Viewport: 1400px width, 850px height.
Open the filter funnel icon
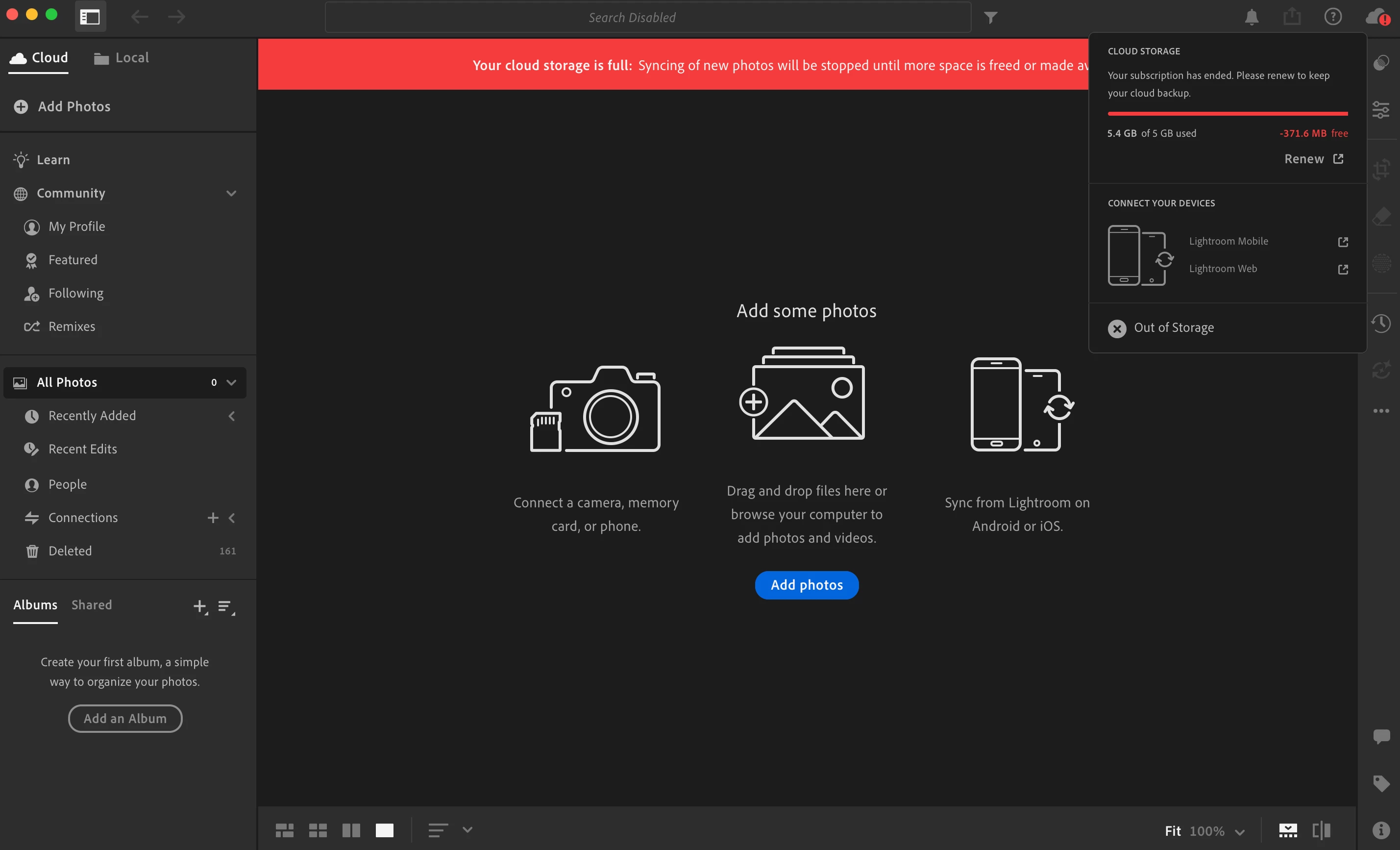pyautogui.click(x=990, y=18)
